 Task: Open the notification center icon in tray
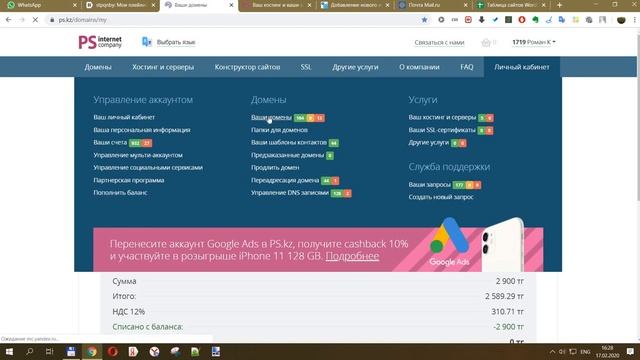[631, 351]
